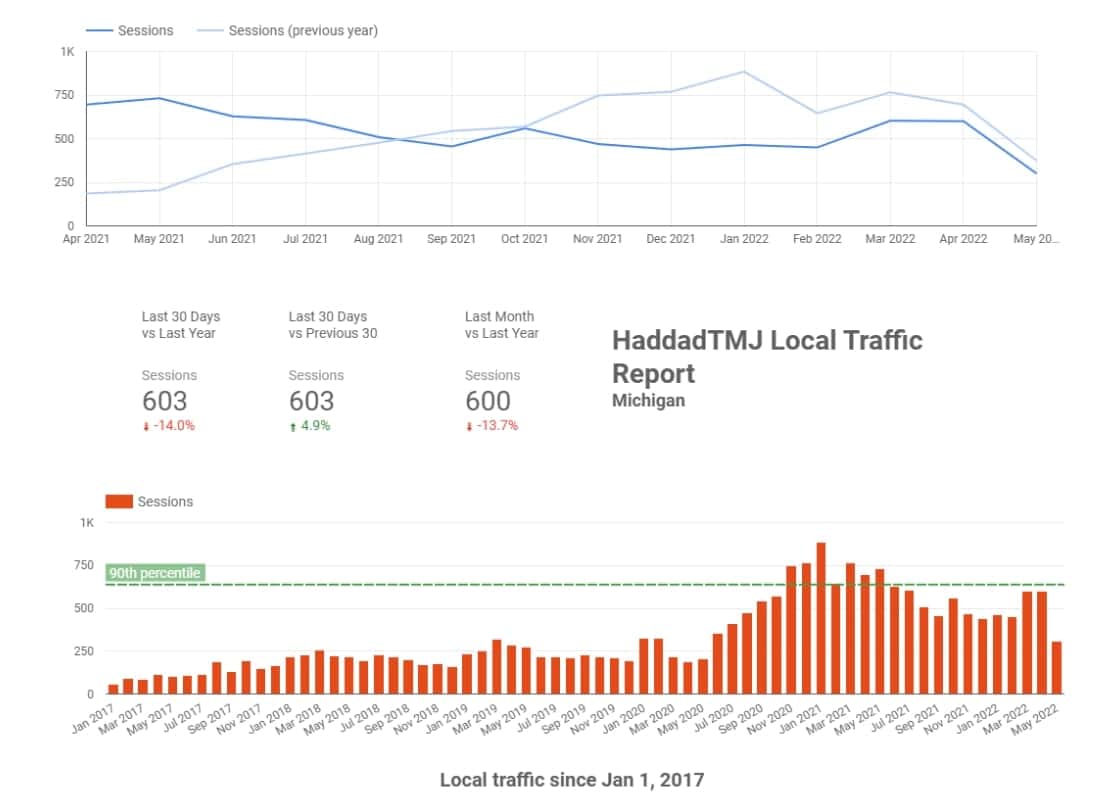
Task: Click the 'Mar 2022' axis label in line chart
Action: 890,239
